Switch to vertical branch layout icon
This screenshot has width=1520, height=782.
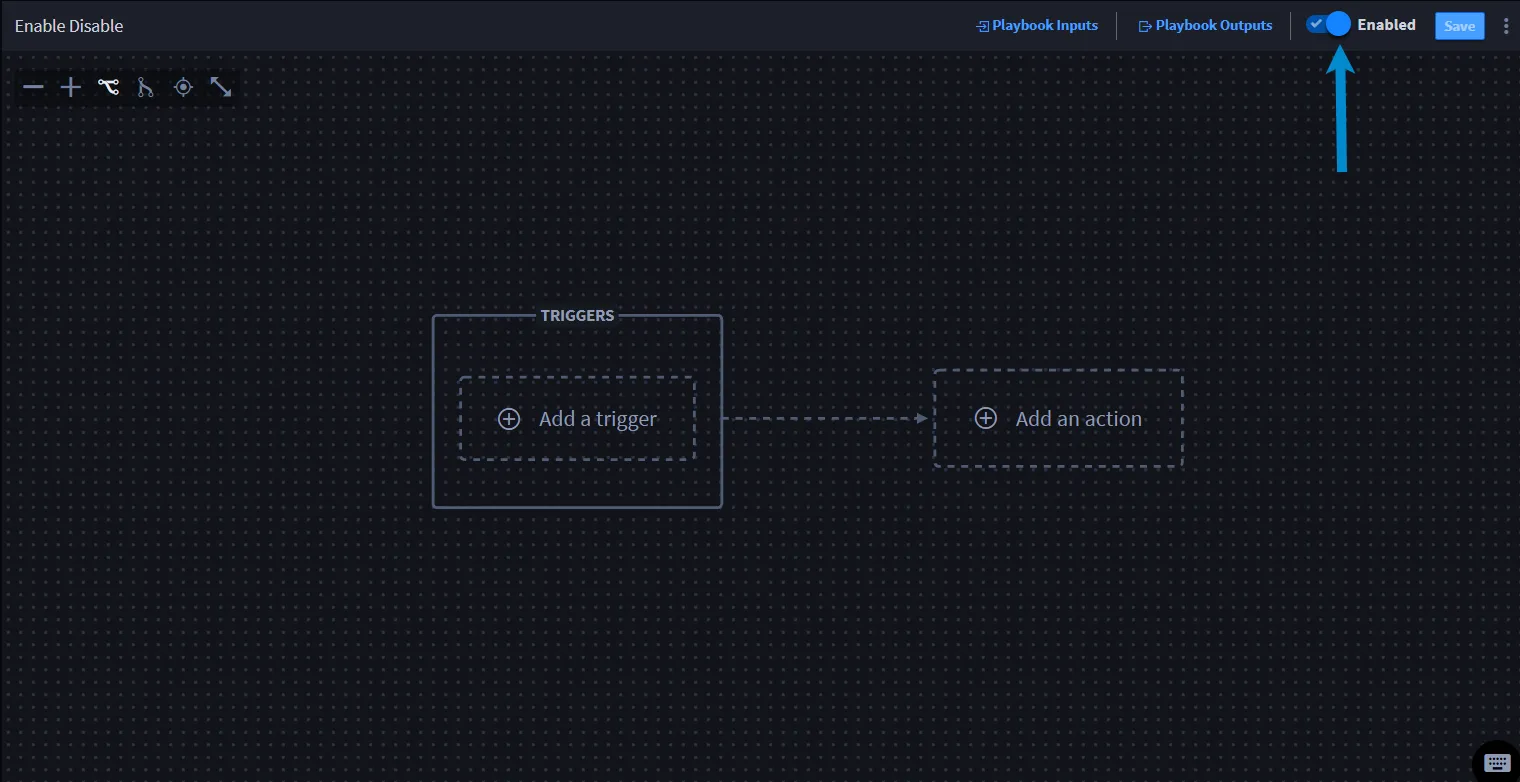tap(145, 87)
